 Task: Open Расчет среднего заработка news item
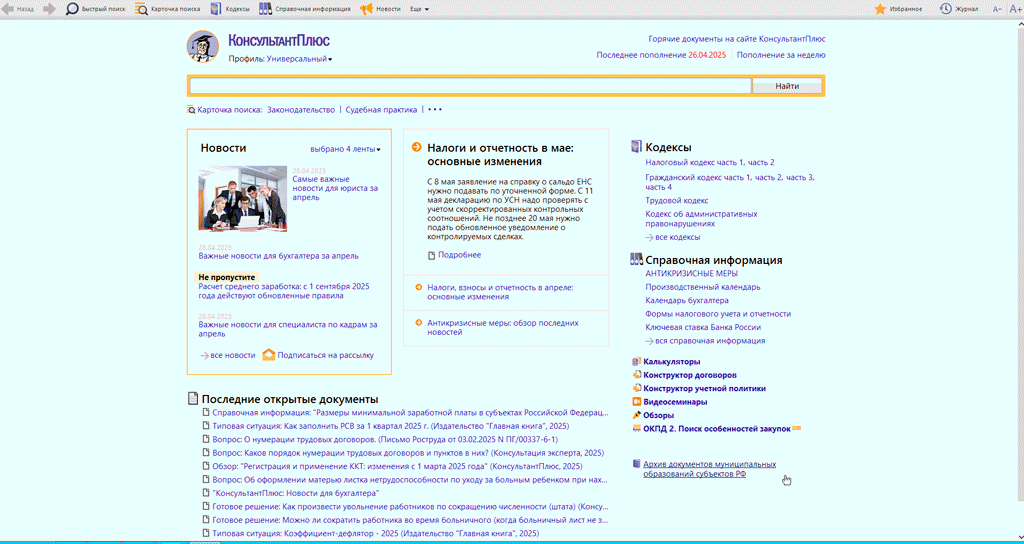point(284,291)
